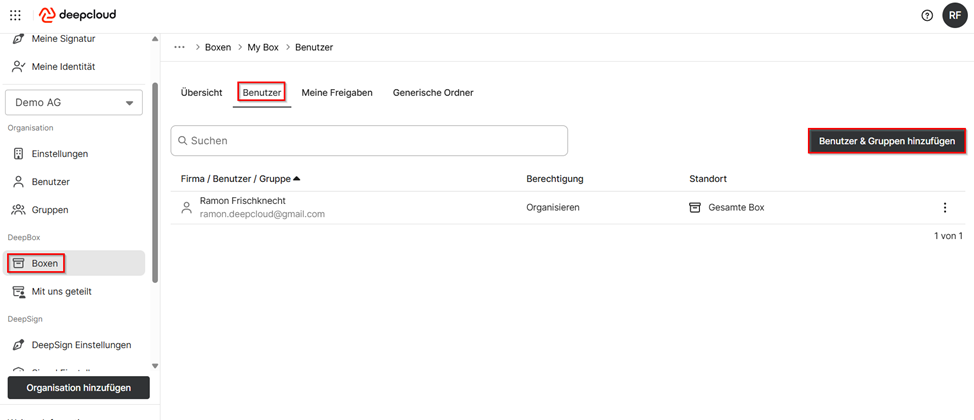This screenshot has width=974, height=420.
Task: Open the help question mark icon
Action: [x=926, y=15]
